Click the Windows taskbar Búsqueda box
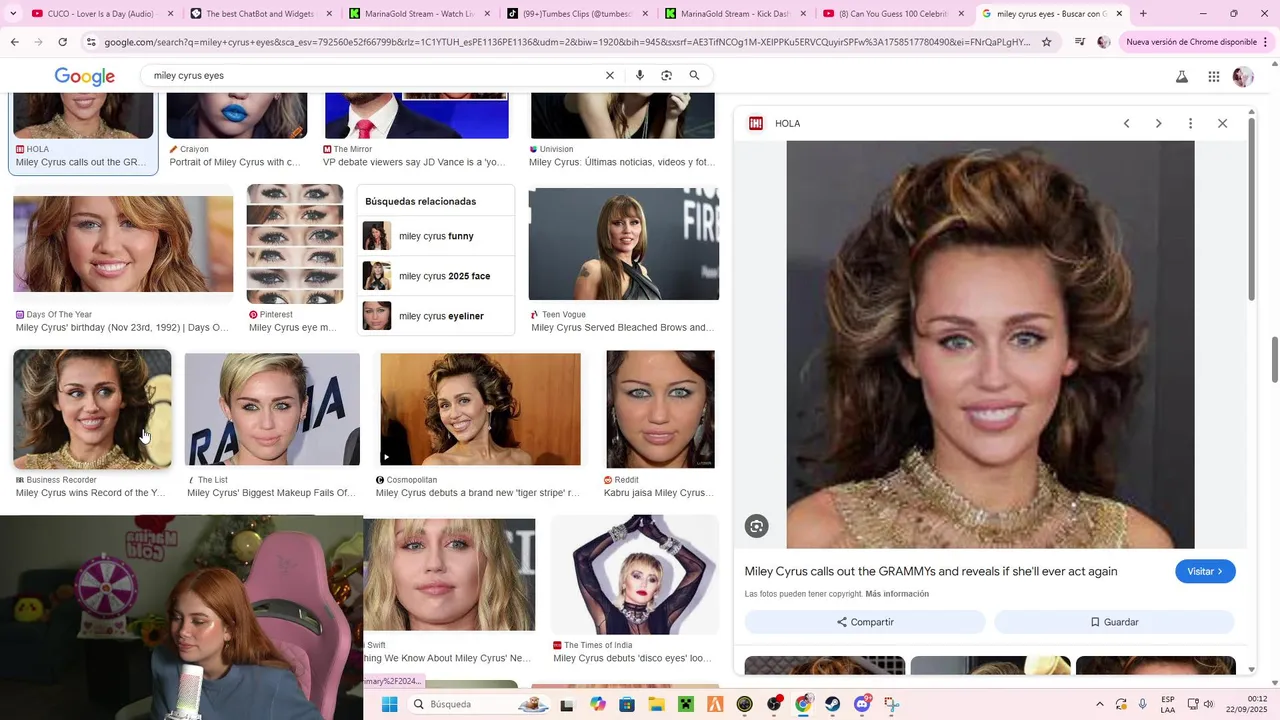Screen dimensions: 1280x720 [480, 704]
